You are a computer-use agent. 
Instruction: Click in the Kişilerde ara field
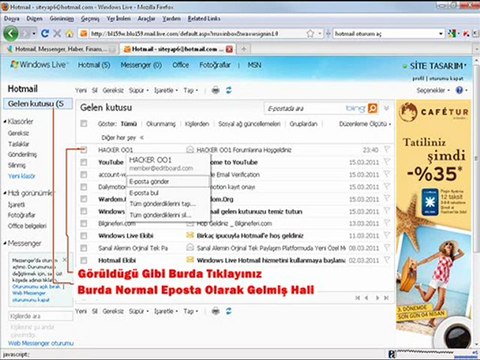[40, 316]
